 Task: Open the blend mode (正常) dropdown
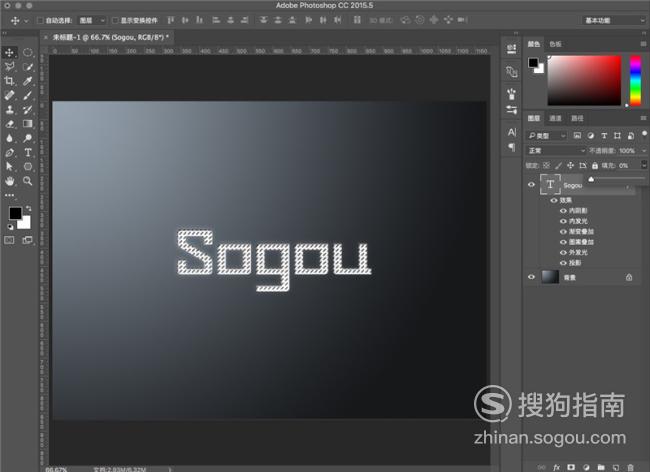556,150
